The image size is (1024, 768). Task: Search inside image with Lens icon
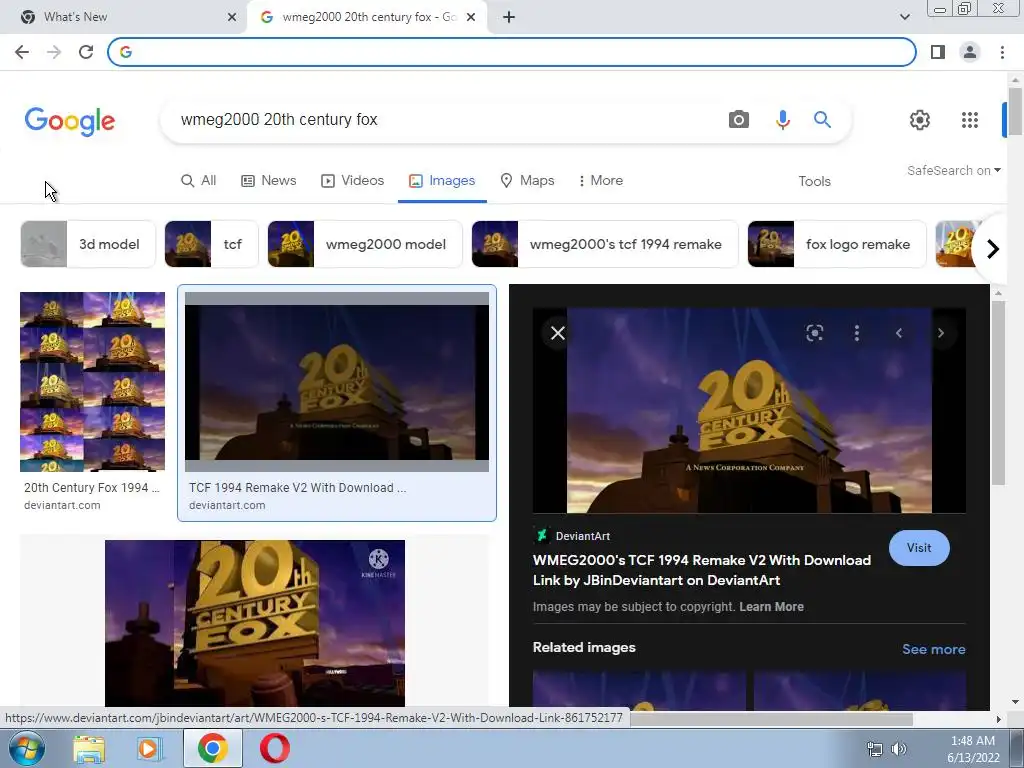[814, 333]
